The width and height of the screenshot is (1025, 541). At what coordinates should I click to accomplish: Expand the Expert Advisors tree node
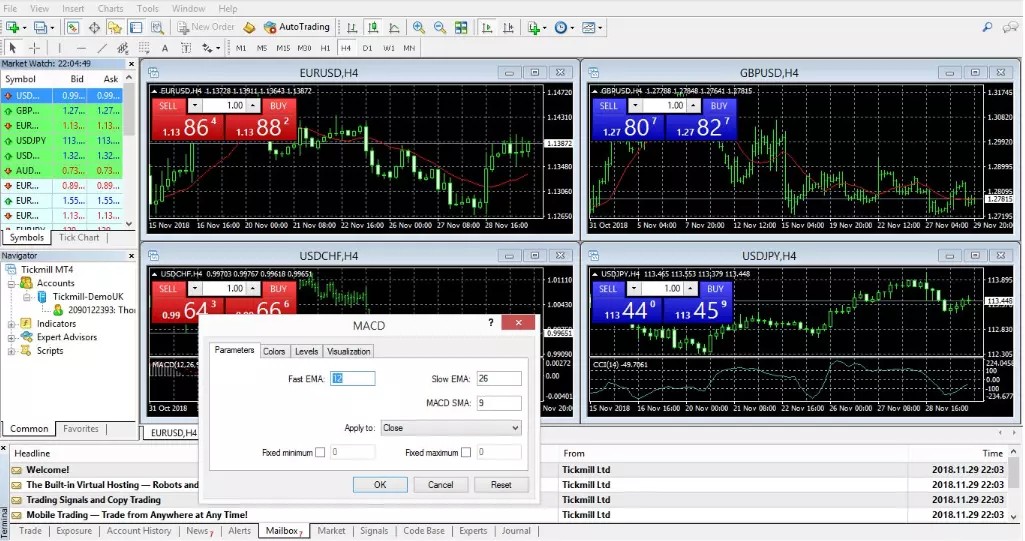[11, 338]
